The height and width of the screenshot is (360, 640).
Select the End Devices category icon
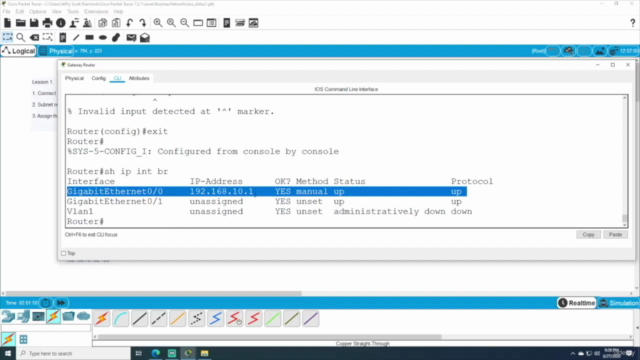tap(23, 316)
